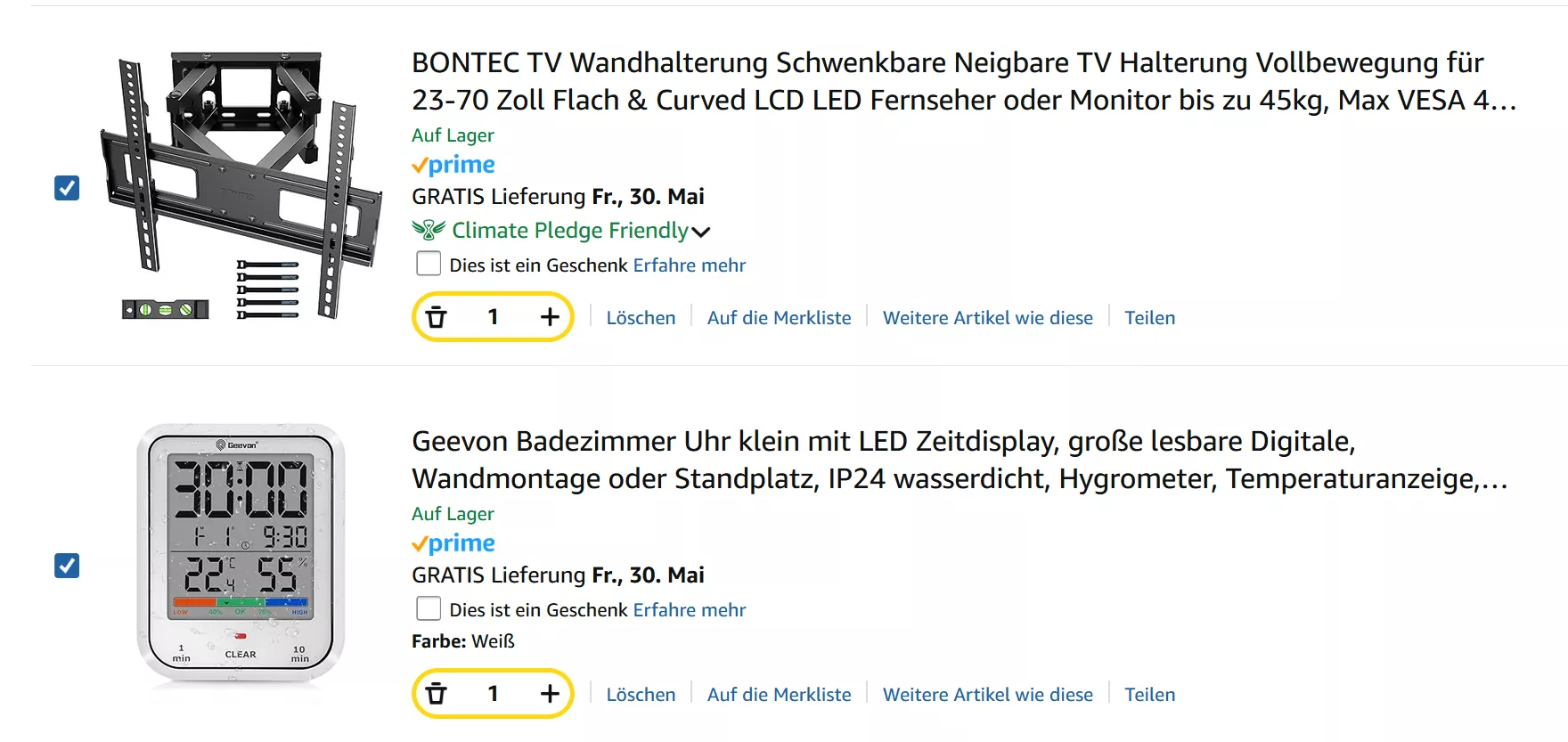Click Teilen for the Geevon clock
Screen dimensions: 1568x742
(1149, 695)
